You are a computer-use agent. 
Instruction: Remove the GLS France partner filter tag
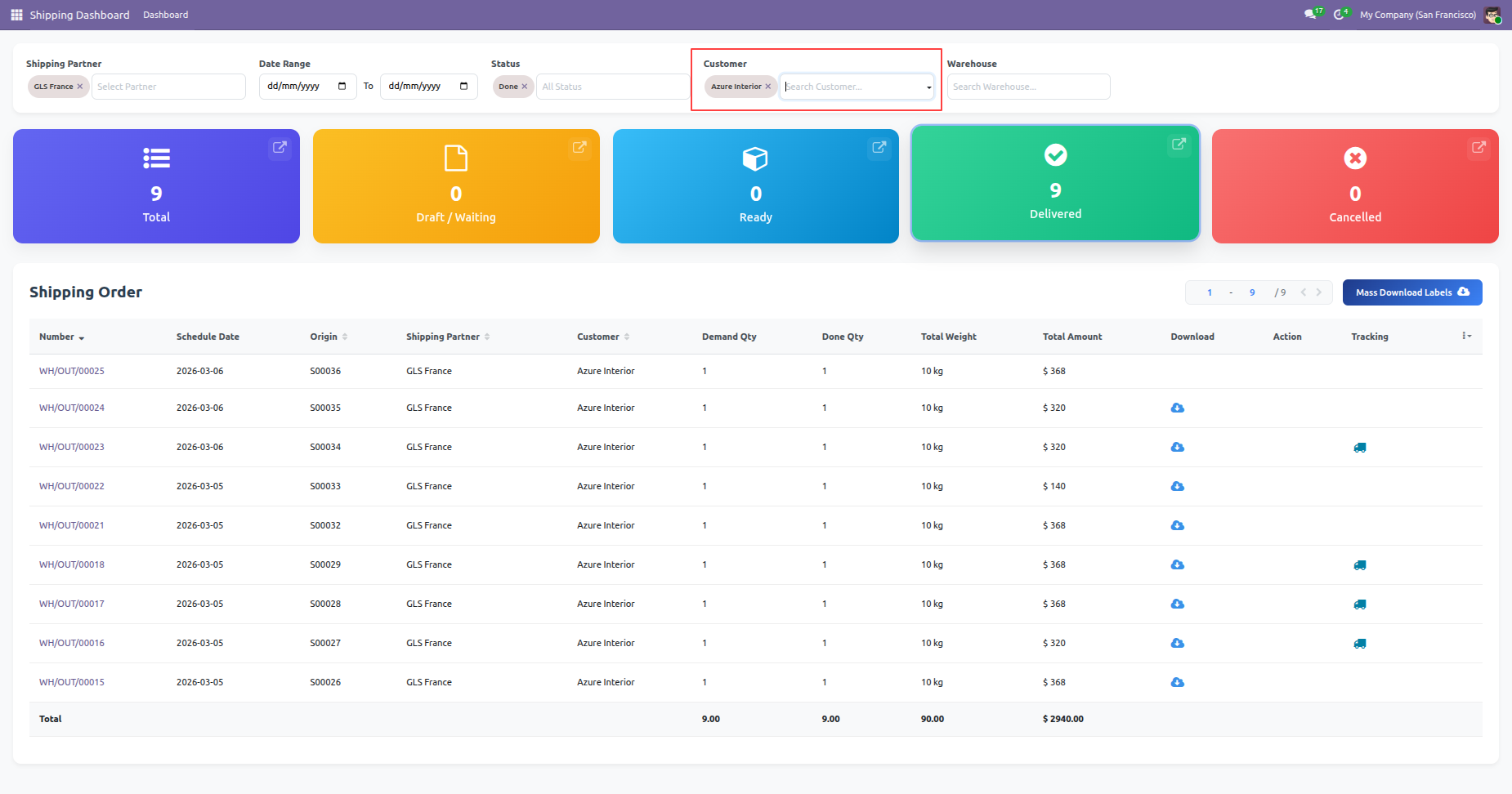80,87
